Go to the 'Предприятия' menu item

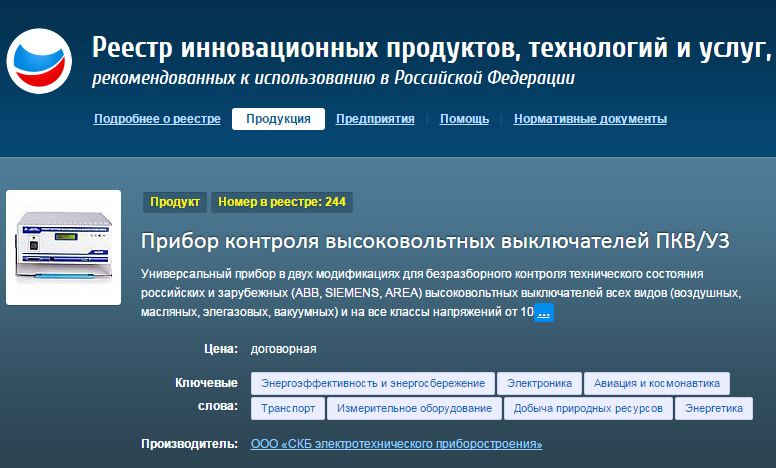[x=375, y=119]
